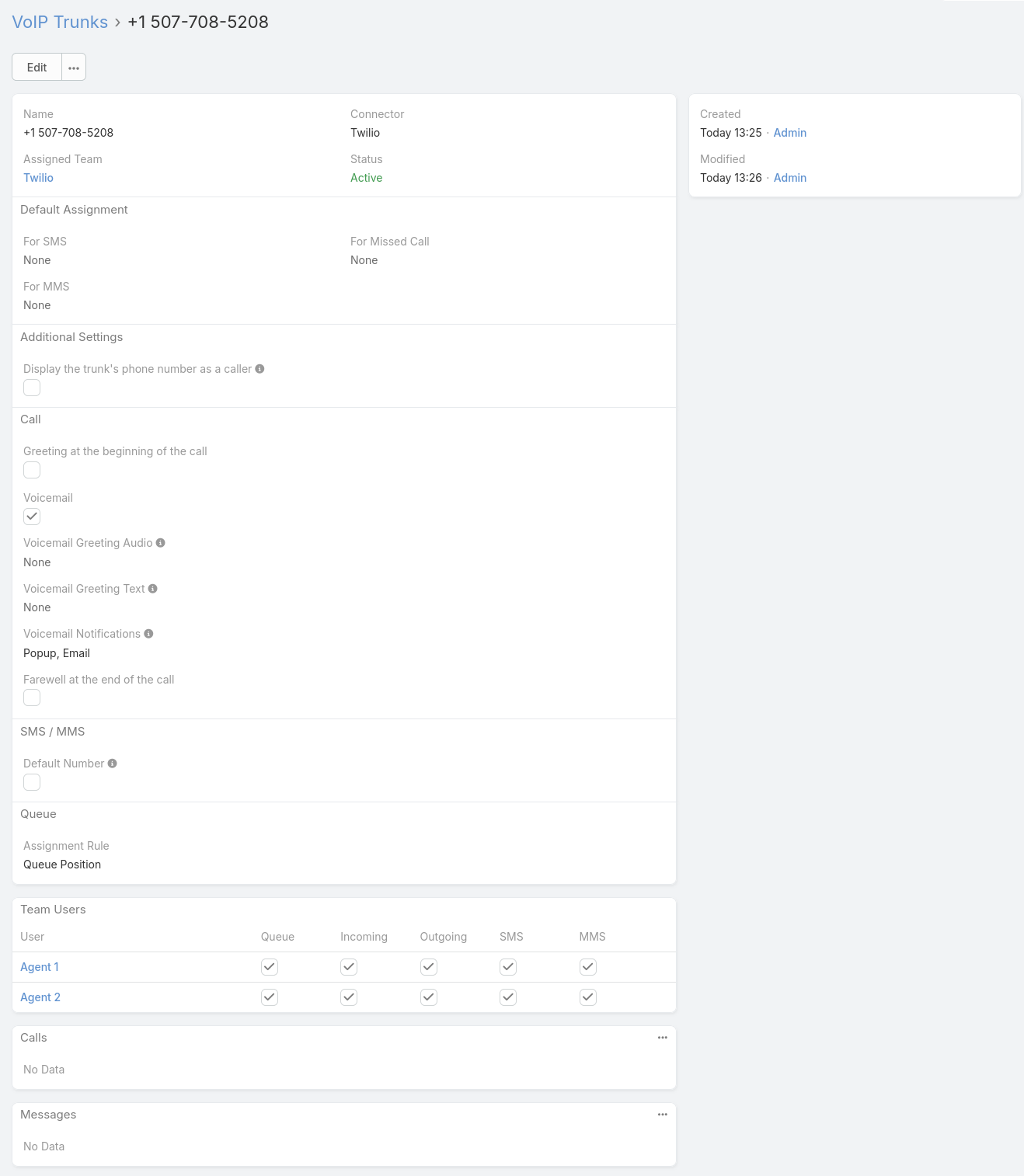Uncheck SMS permission for Agent 2
Image resolution: width=1024 pixels, height=1176 pixels.
pyautogui.click(x=507, y=997)
